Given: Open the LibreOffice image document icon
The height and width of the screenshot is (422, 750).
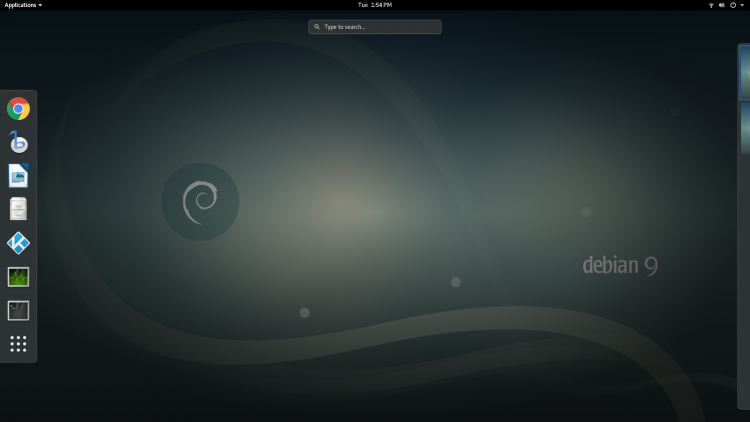Looking at the screenshot, I should (18, 176).
